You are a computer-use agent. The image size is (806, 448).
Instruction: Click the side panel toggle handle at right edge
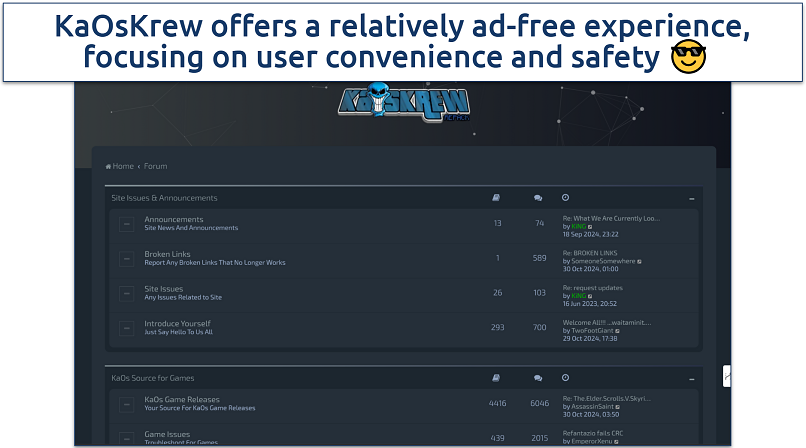[x=726, y=376]
